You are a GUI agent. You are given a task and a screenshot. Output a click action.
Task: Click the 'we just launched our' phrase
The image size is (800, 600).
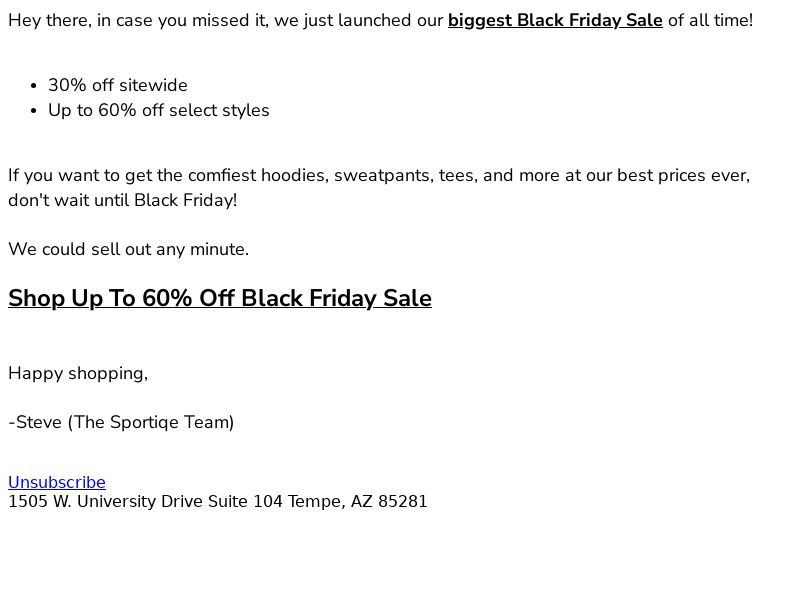pos(359,20)
